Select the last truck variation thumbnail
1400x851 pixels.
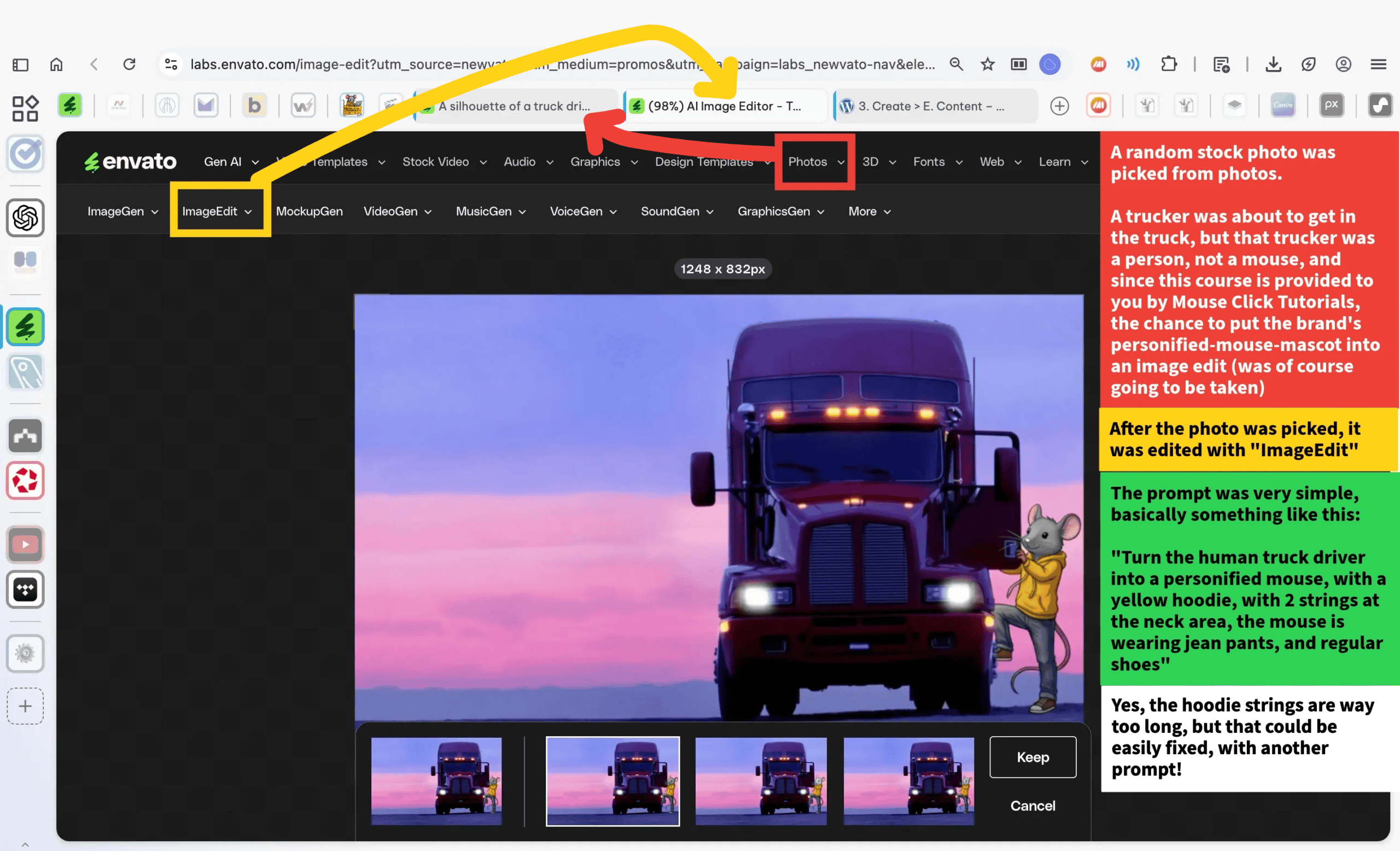908,781
